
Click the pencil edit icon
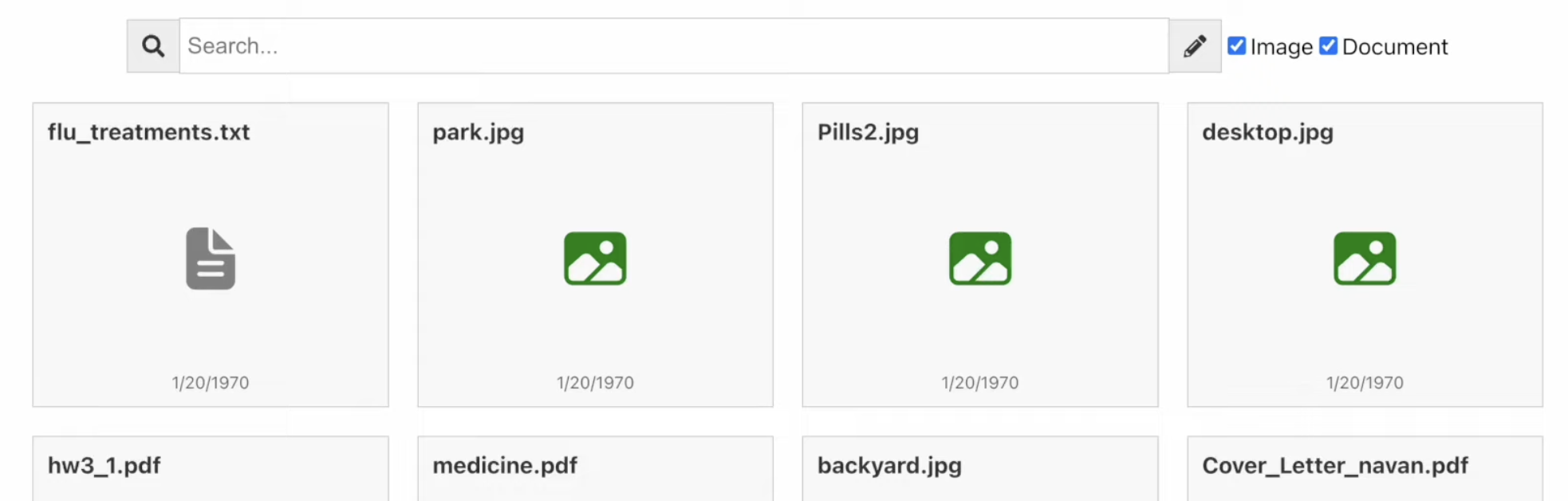[x=1194, y=46]
